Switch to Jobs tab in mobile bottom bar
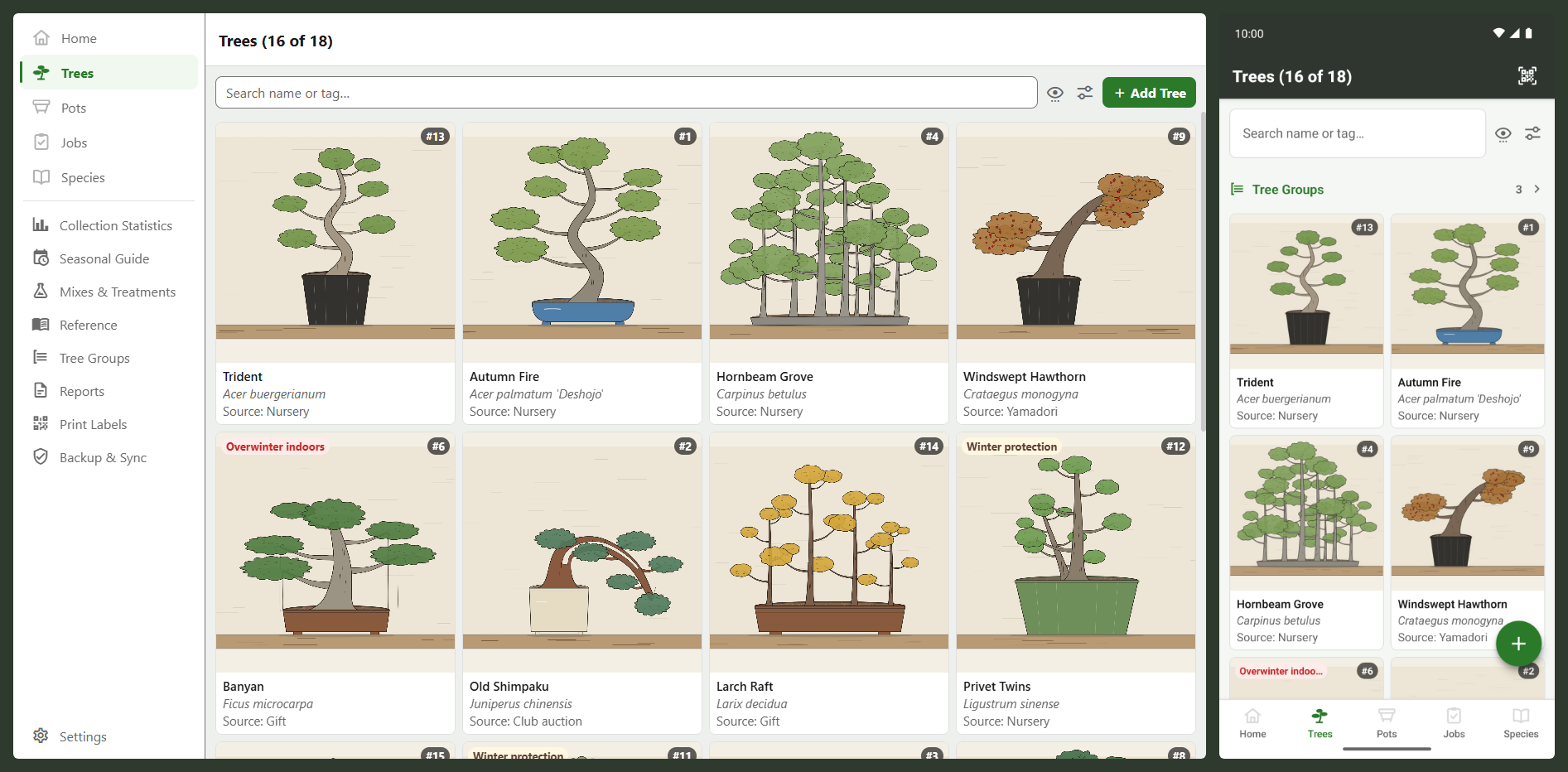 tap(1454, 723)
